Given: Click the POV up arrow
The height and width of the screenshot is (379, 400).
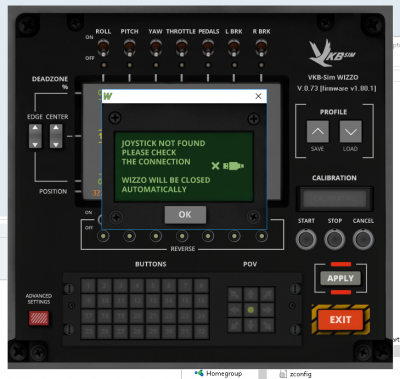Looking at the screenshot, I should tap(251, 294).
